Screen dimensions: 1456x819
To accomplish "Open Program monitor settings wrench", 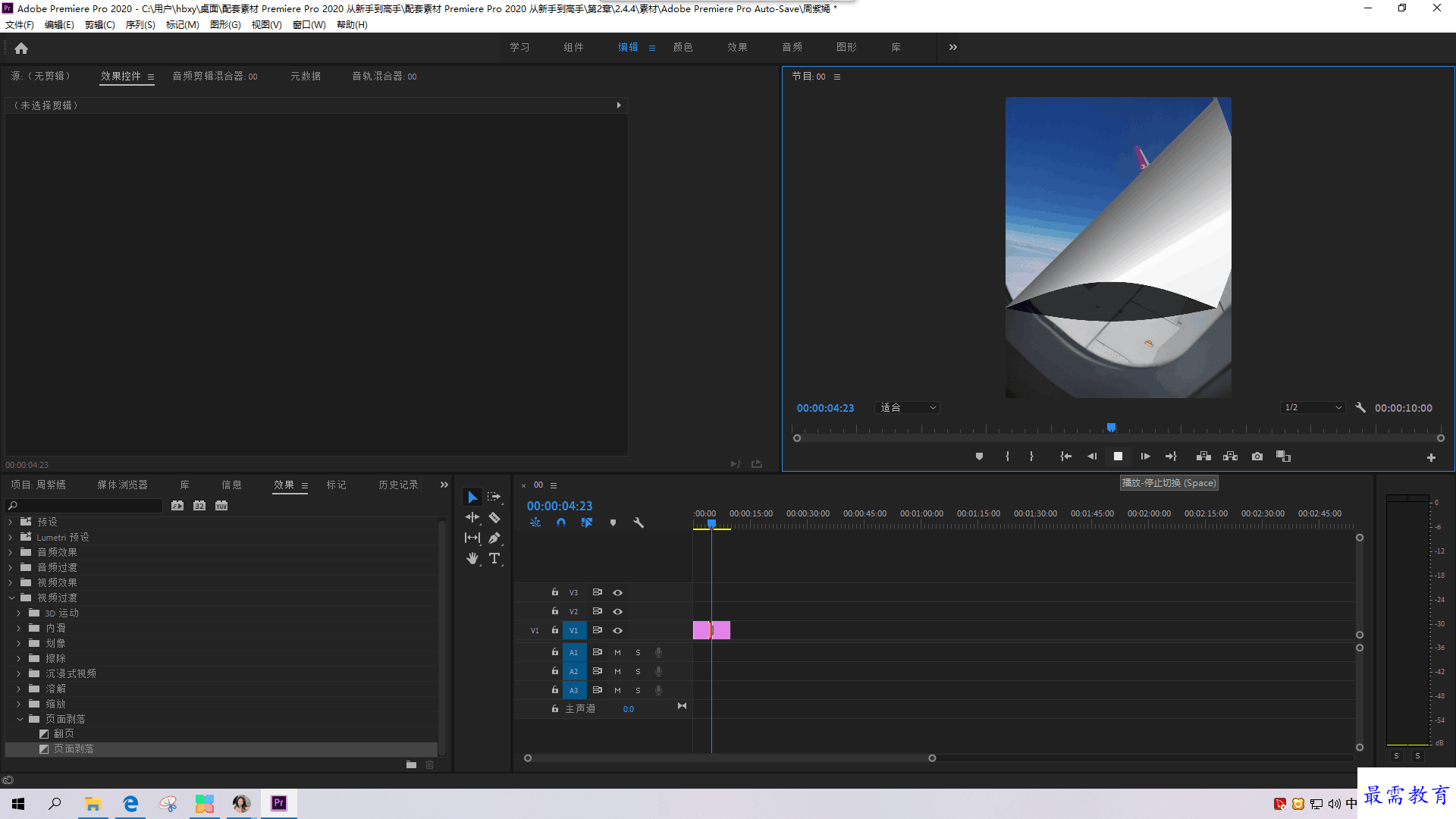I will (x=1360, y=407).
